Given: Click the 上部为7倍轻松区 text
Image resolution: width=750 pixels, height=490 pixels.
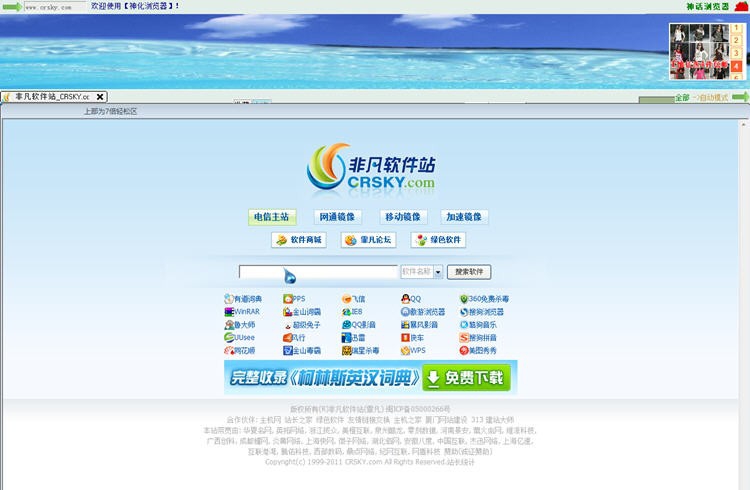Looking at the screenshot, I should coord(110,111).
